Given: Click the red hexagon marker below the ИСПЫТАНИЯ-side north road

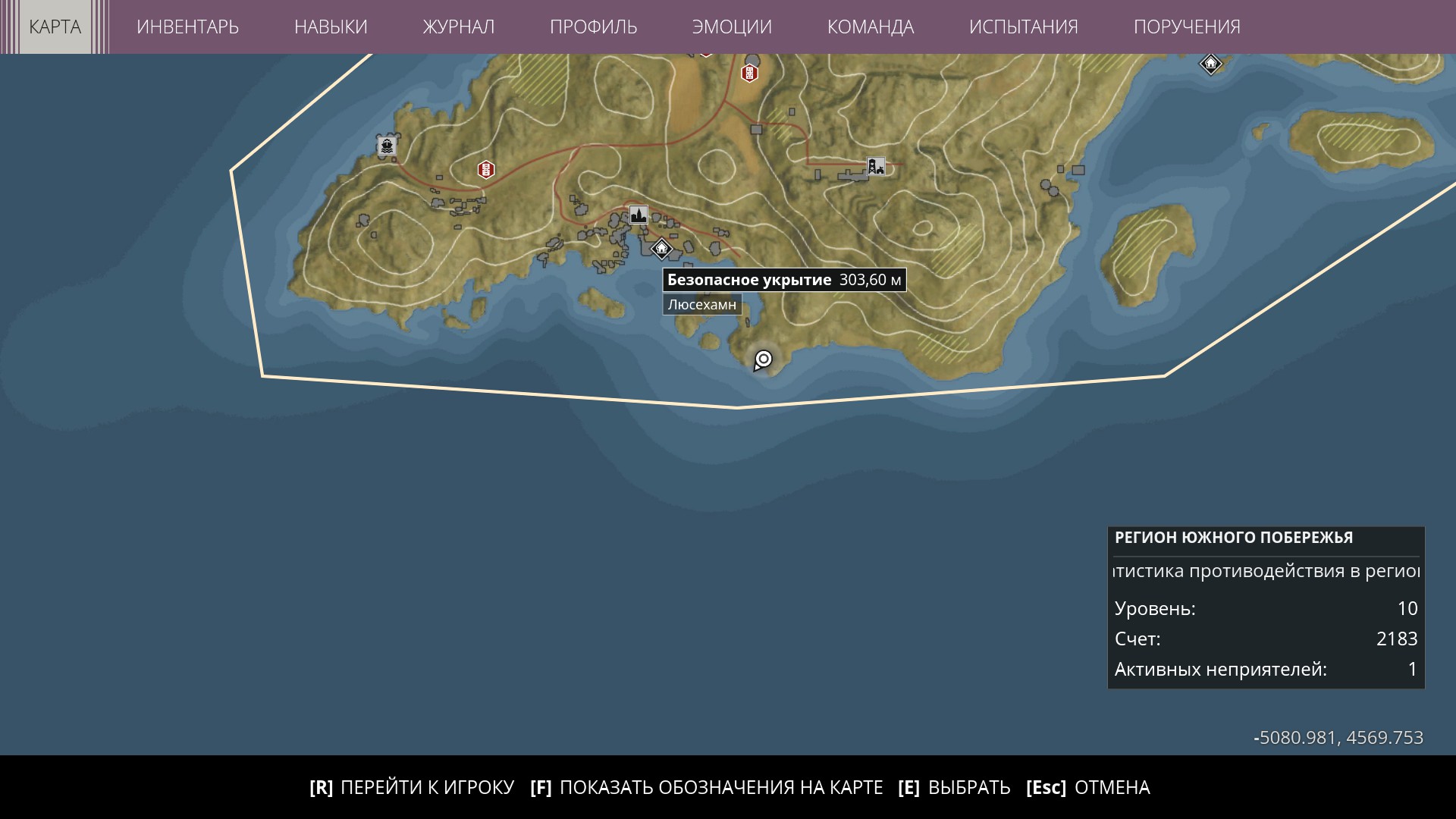Looking at the screenshot, I should pyautogui.click(x=749, y=74).
